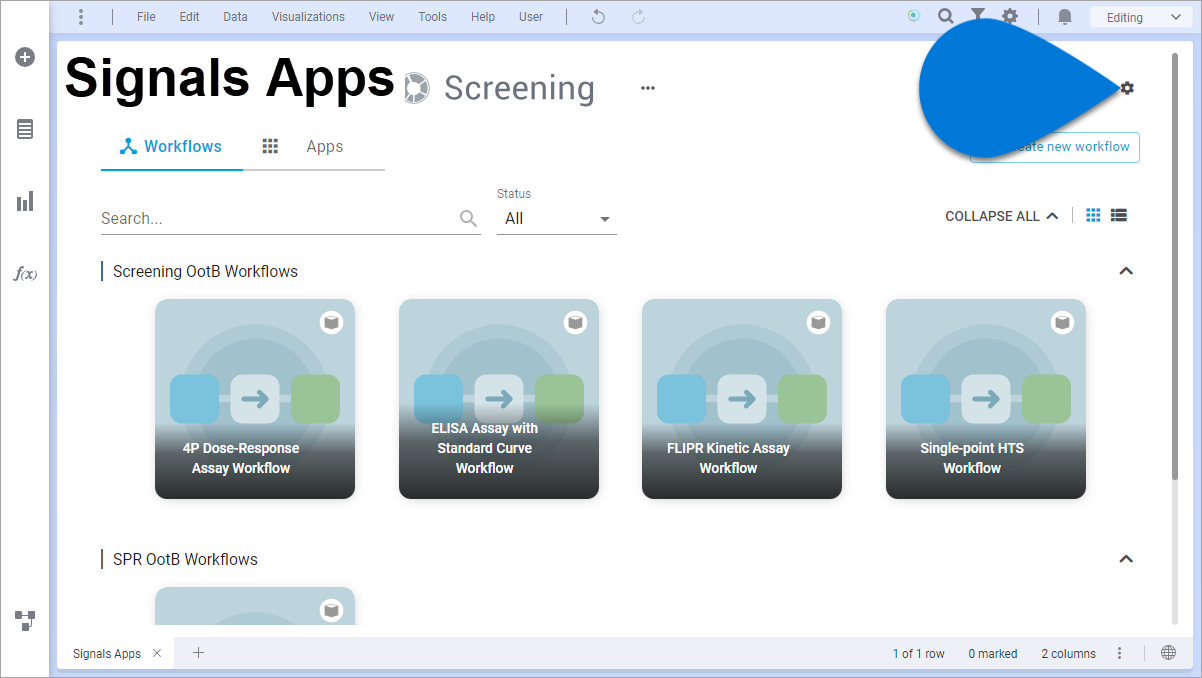Open the Signals Apps settings gear icon
This screenshot has width=1202, height=678.
coord(1127,88)
